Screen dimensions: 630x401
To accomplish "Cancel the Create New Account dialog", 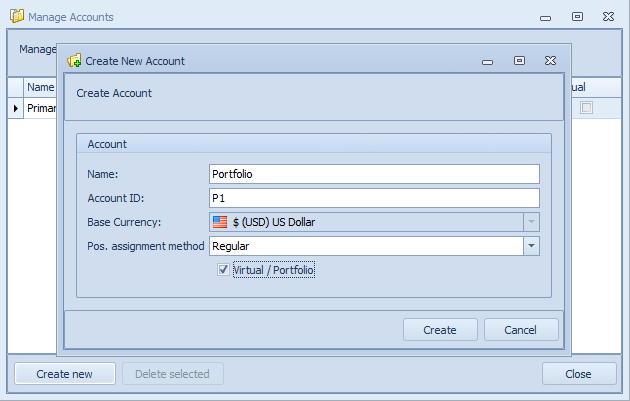I will (521, 330).
